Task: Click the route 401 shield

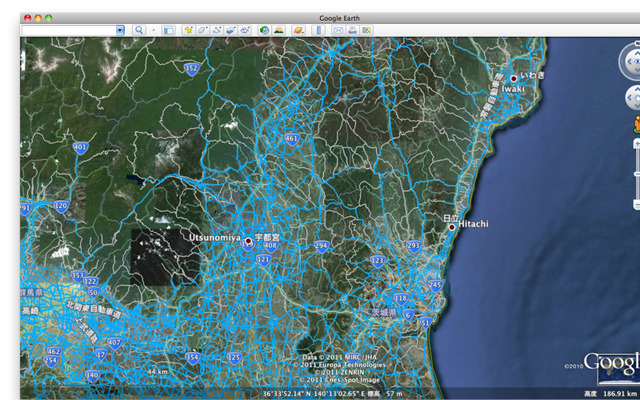Action: pos(81,148)
